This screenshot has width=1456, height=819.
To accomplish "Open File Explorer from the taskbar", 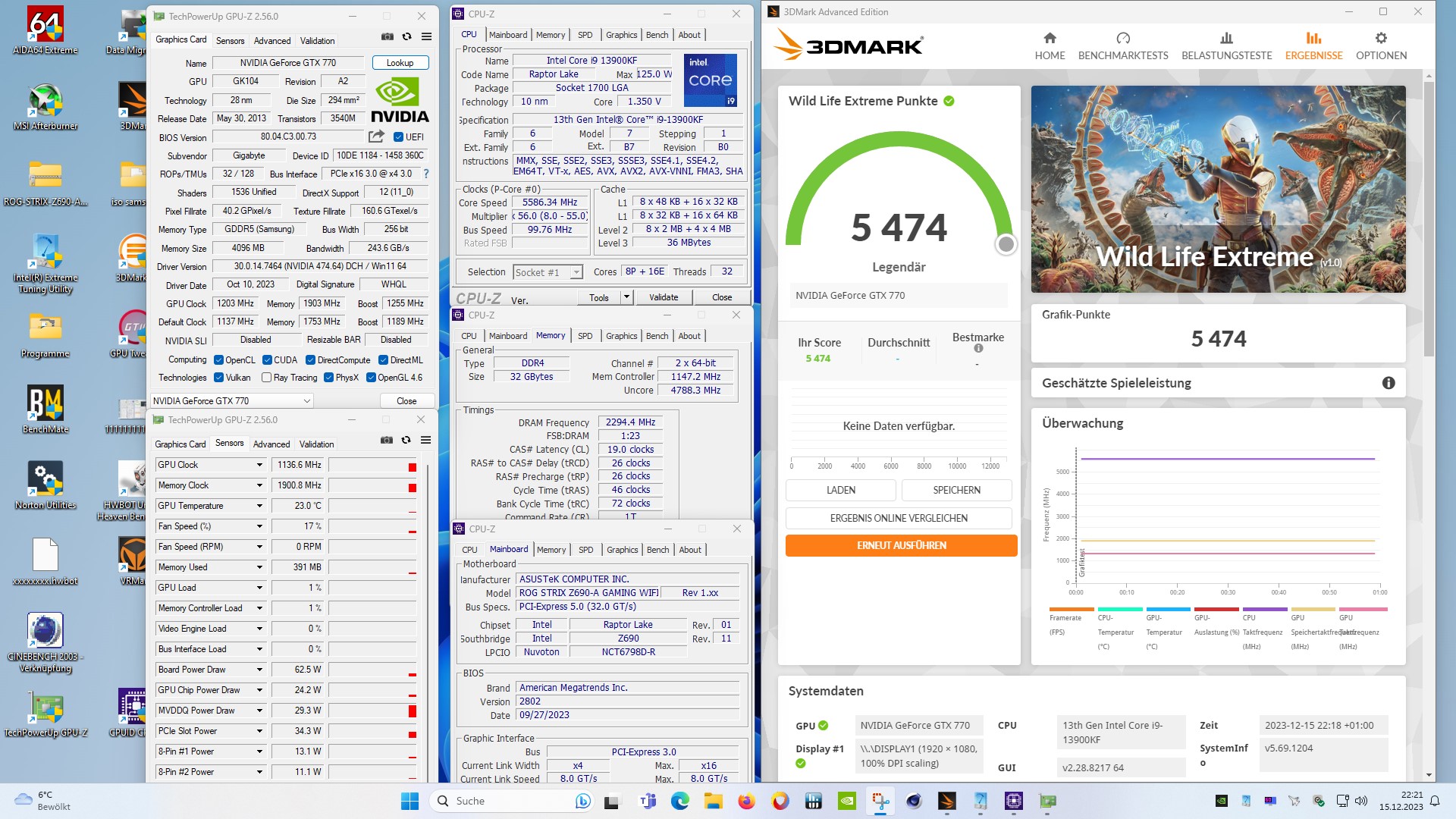I will pos(713,801).
